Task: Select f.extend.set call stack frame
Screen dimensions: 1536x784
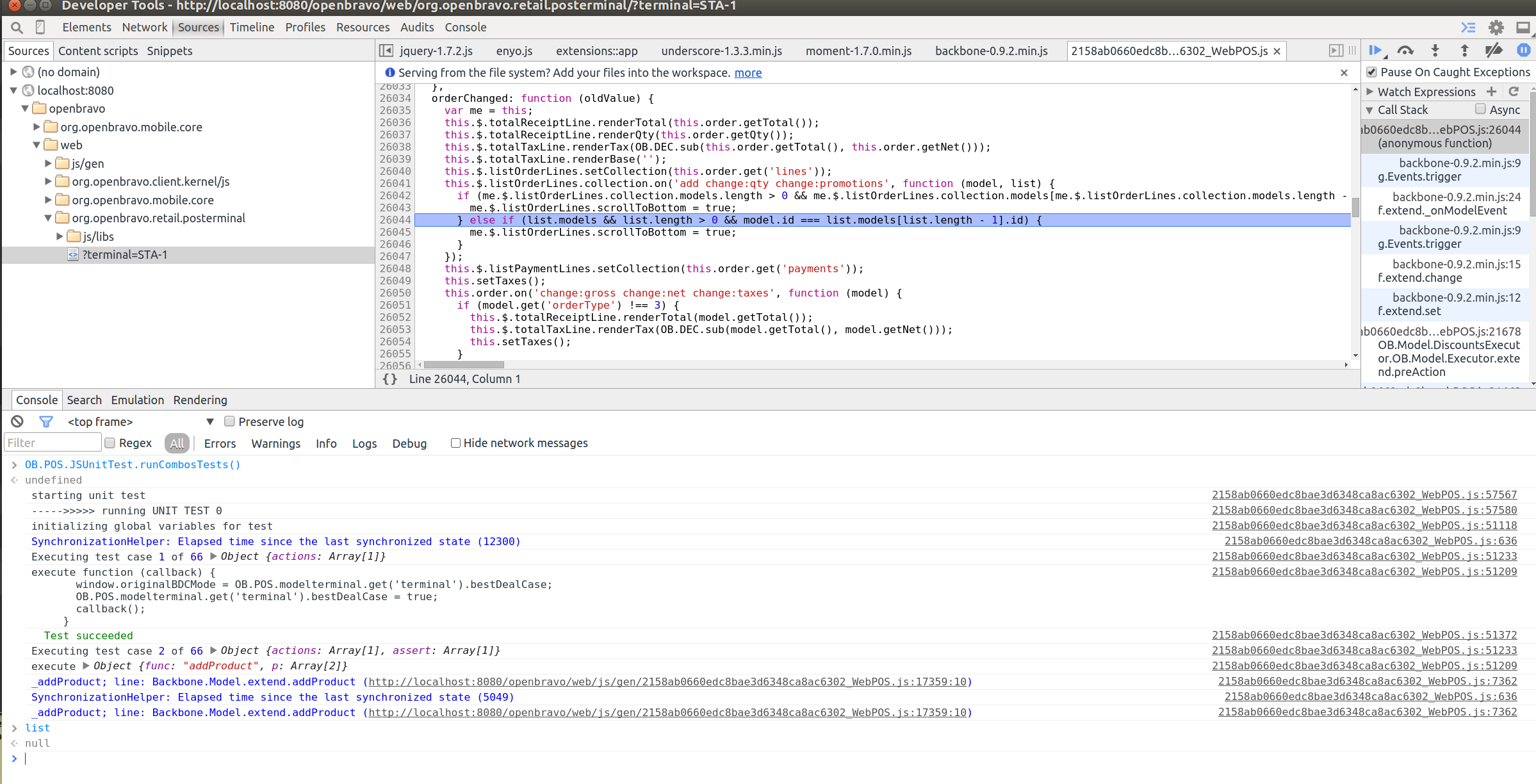Action: pyautogui.click(x=1445, y=304)
